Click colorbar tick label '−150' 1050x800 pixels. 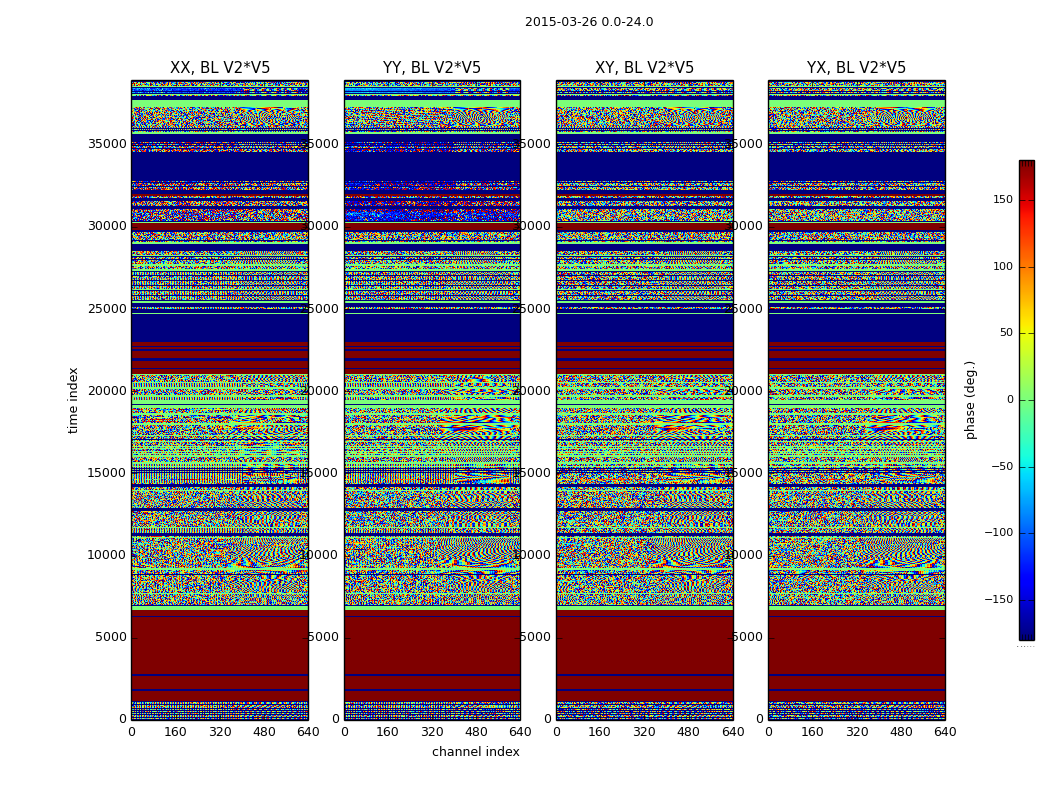[998, 600]
